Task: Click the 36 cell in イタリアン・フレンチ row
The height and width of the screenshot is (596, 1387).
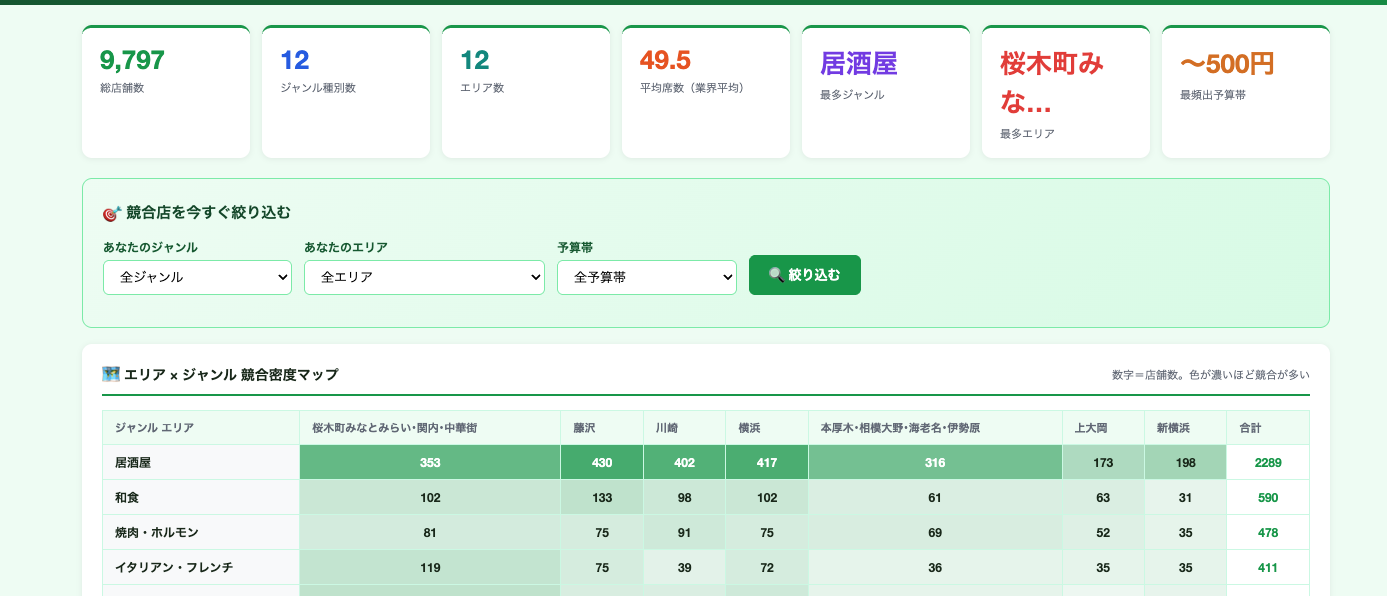Action: click(935, 567)
